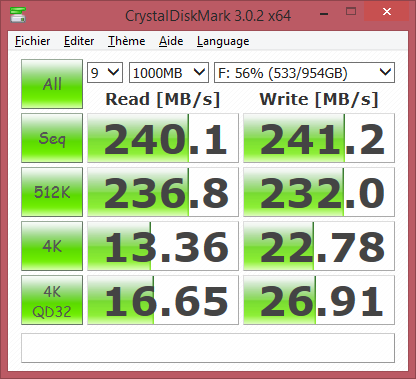Open the Language menu
This screenshot has height=379, width=416.
(223, 41)
